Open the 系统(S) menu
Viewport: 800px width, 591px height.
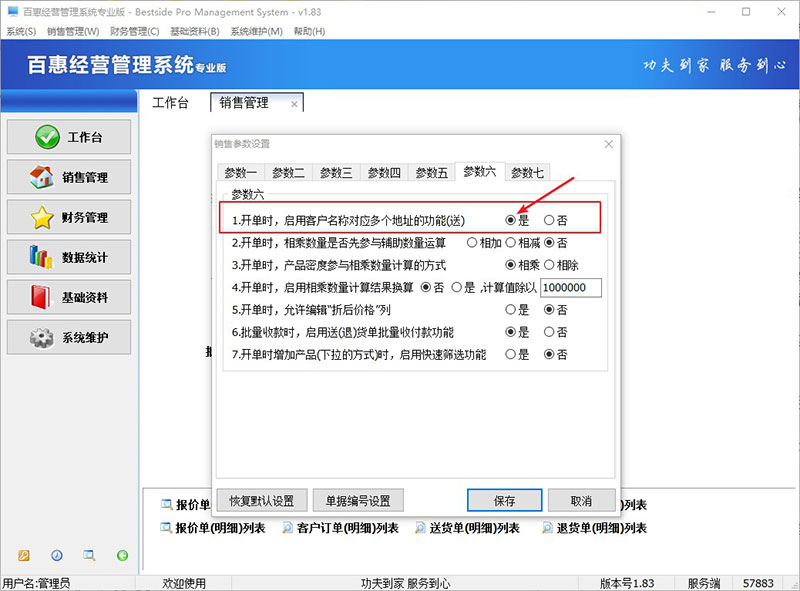21,32
